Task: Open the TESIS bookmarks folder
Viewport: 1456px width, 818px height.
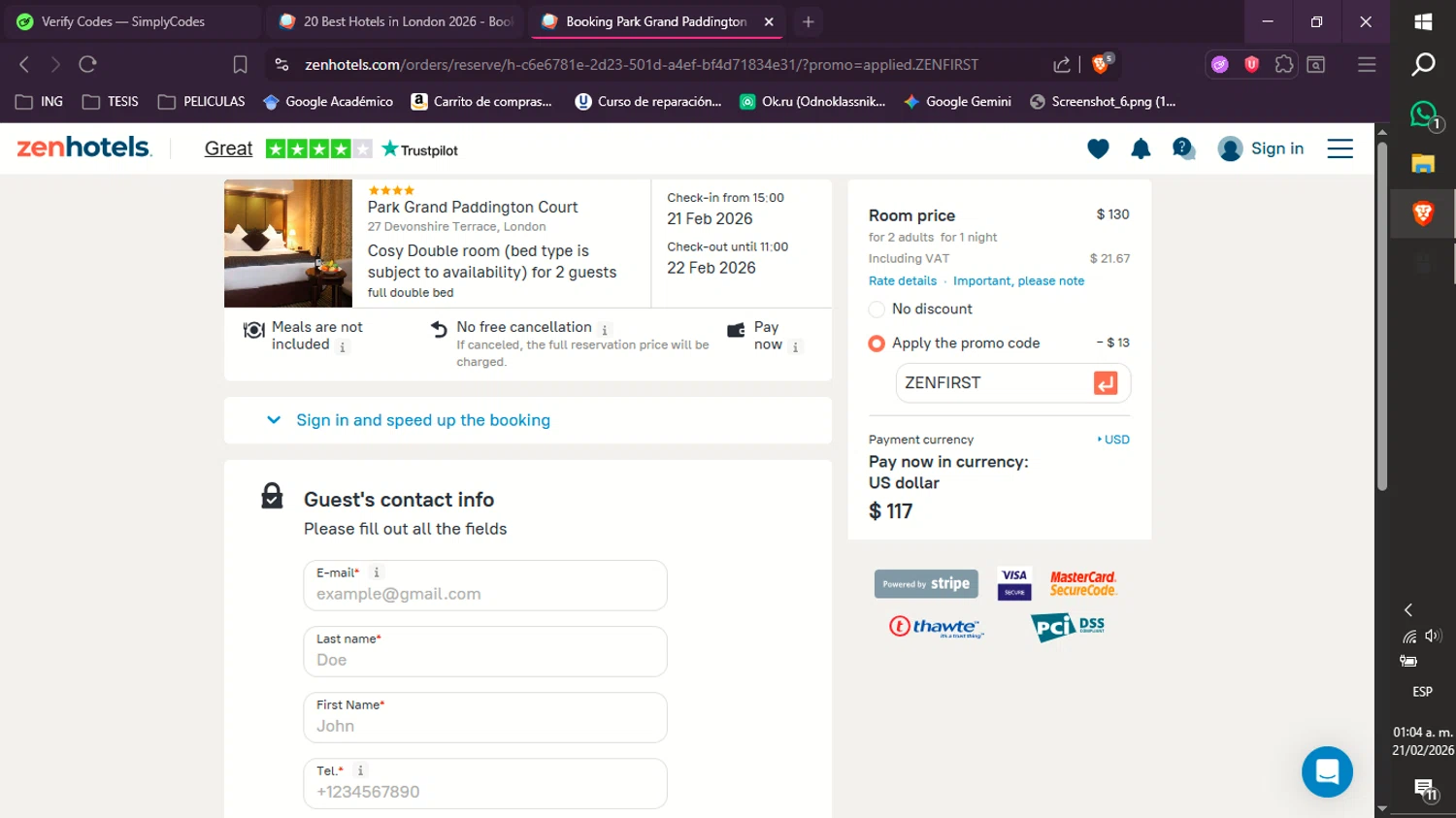Action: 111,101
